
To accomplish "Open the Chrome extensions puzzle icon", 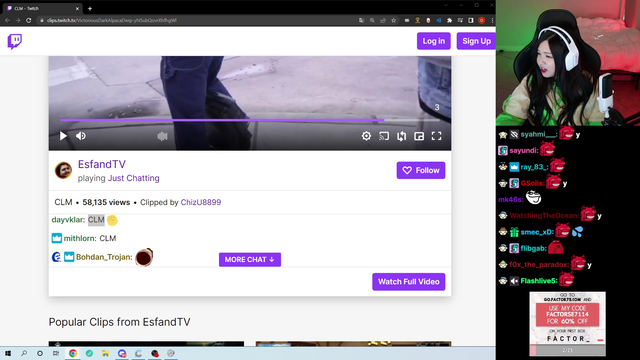I will point(449,20).
